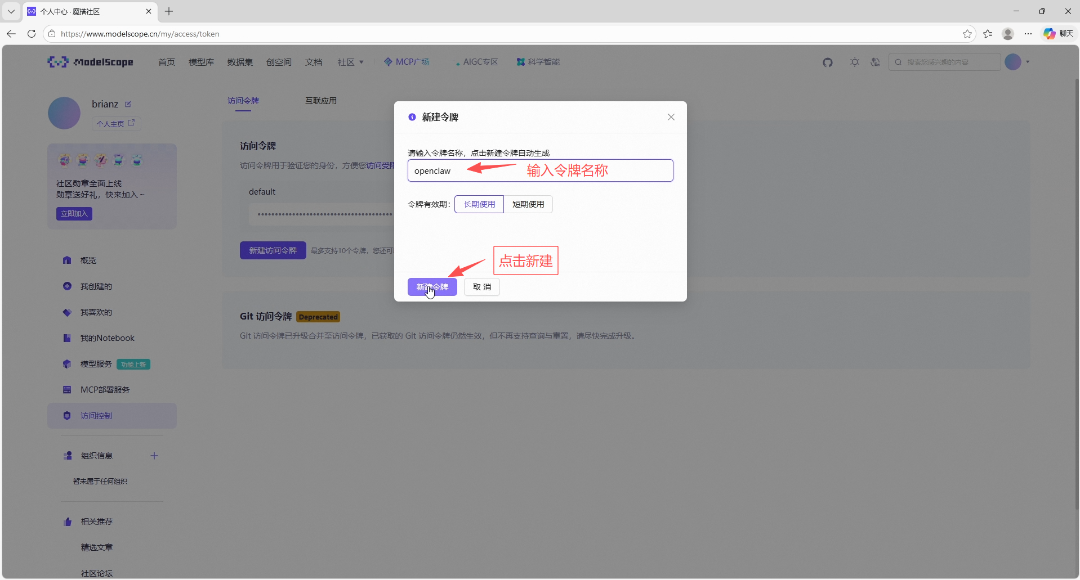The width and height of the screenshot is (1080, 580).
Task: Click the 组织信息 people icon
Action: coord(68,455)
